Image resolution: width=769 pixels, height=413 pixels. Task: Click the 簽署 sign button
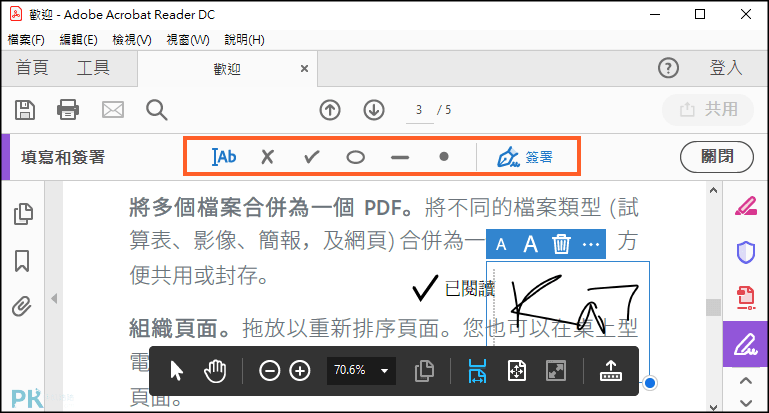(x=525, y=157)
